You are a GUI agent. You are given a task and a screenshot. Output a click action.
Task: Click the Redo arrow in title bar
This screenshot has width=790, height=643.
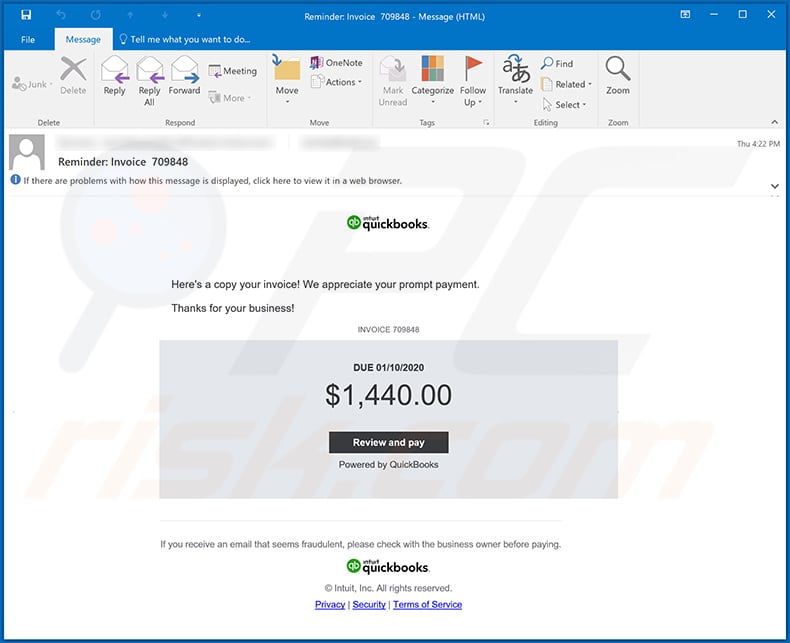(95, 15)
